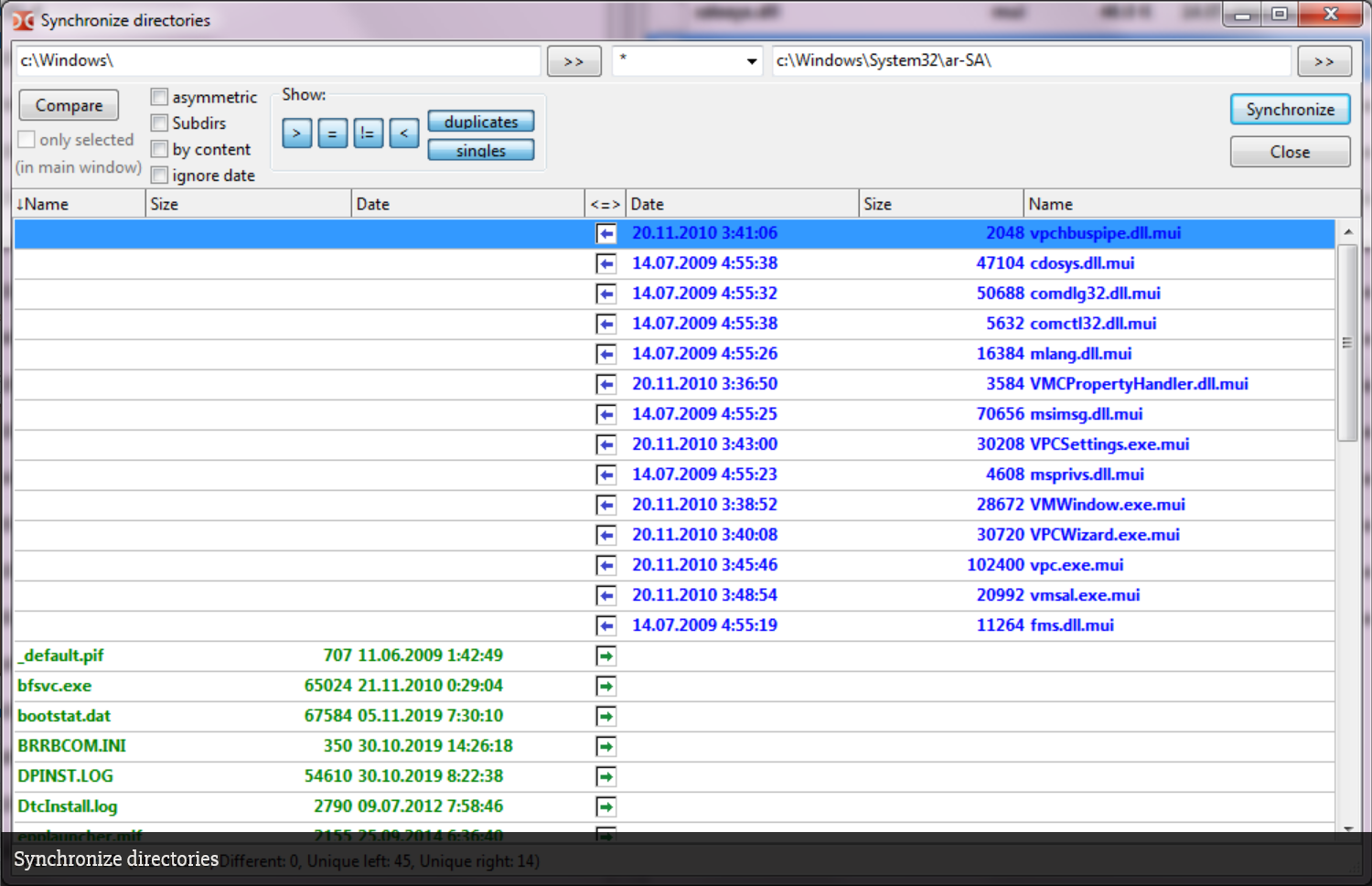Image resolution: width=1372 pixels, height=886 pixels.
Task: Change the copy direction for vpc.exe.mui
Action: point(606,565)
